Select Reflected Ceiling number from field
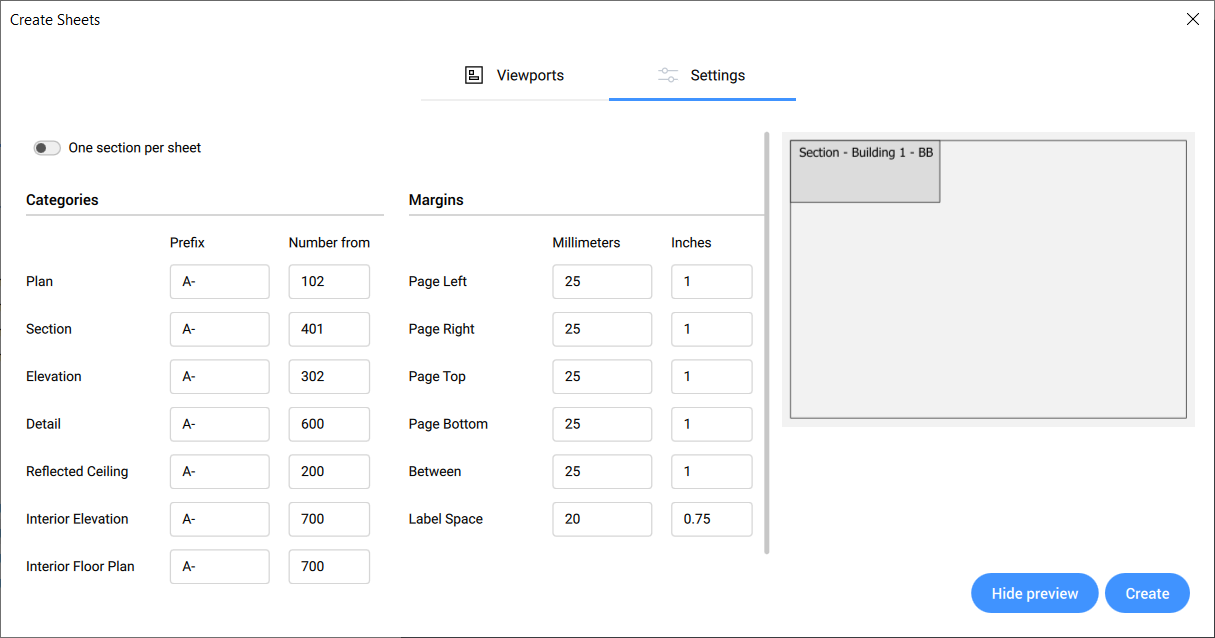 point(329,472)
